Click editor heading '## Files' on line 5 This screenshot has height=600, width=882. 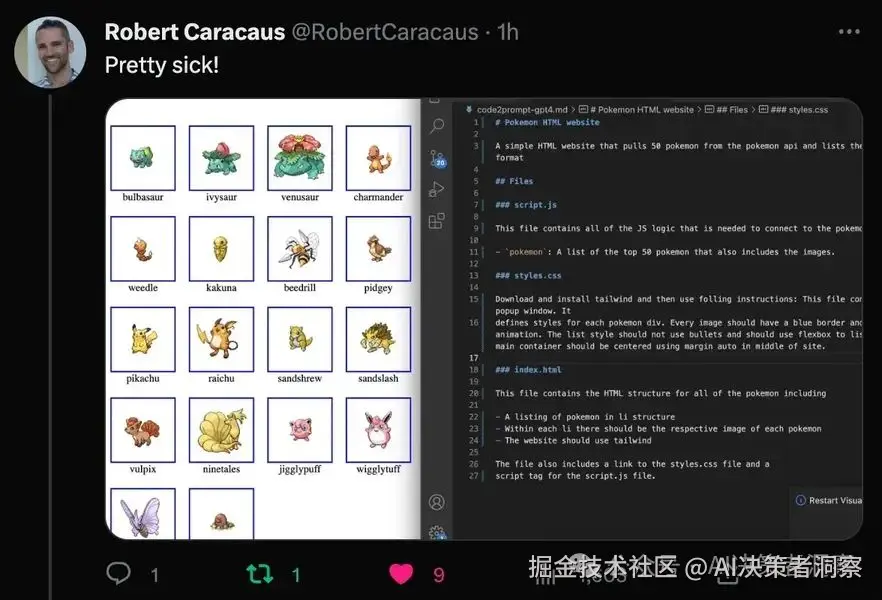click(x=514, y=181)
